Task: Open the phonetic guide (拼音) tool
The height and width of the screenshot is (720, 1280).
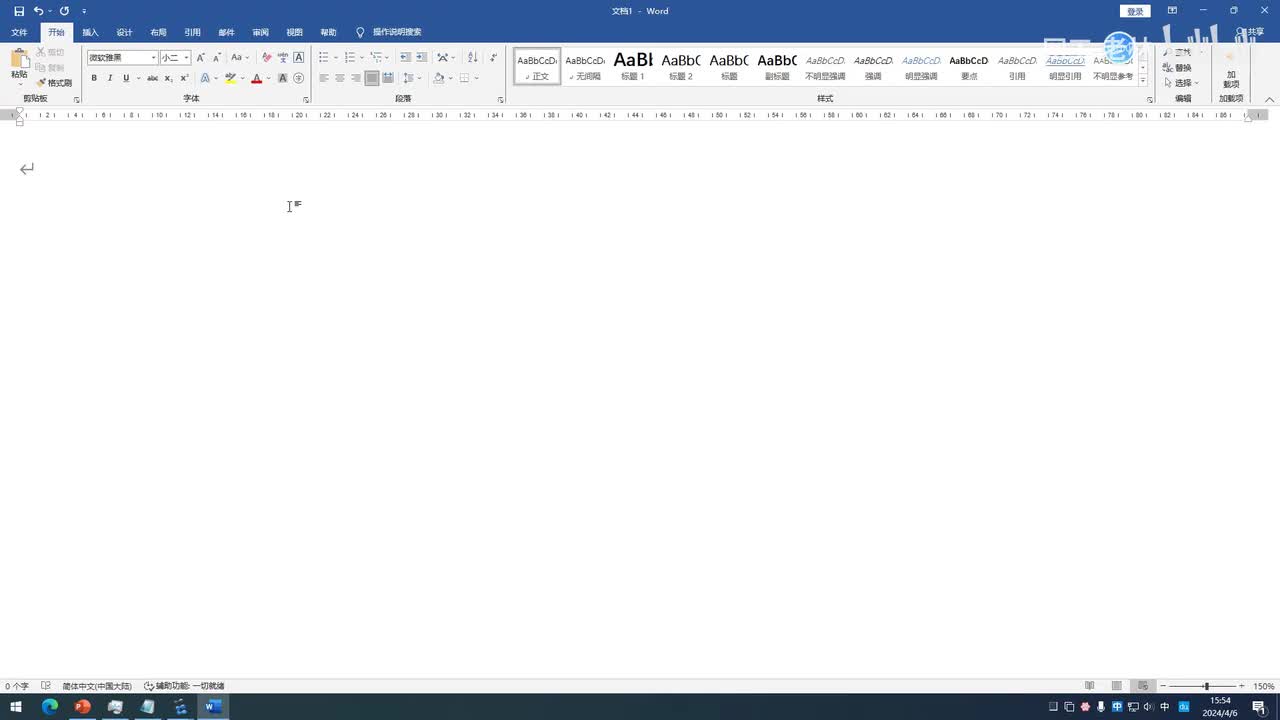Action: pyautogui.click(x=283, y=58)
